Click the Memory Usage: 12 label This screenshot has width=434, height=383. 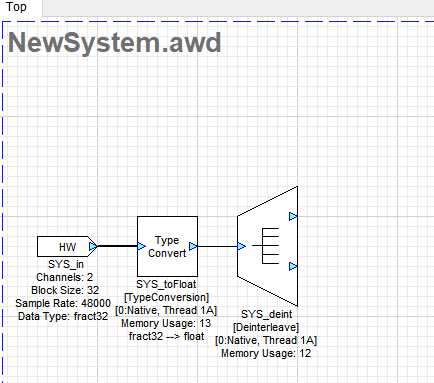click(x=266, y=353)
